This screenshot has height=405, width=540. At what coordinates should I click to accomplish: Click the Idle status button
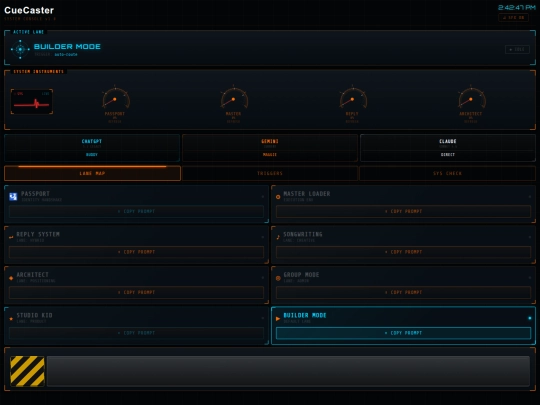tap(517, 50)
